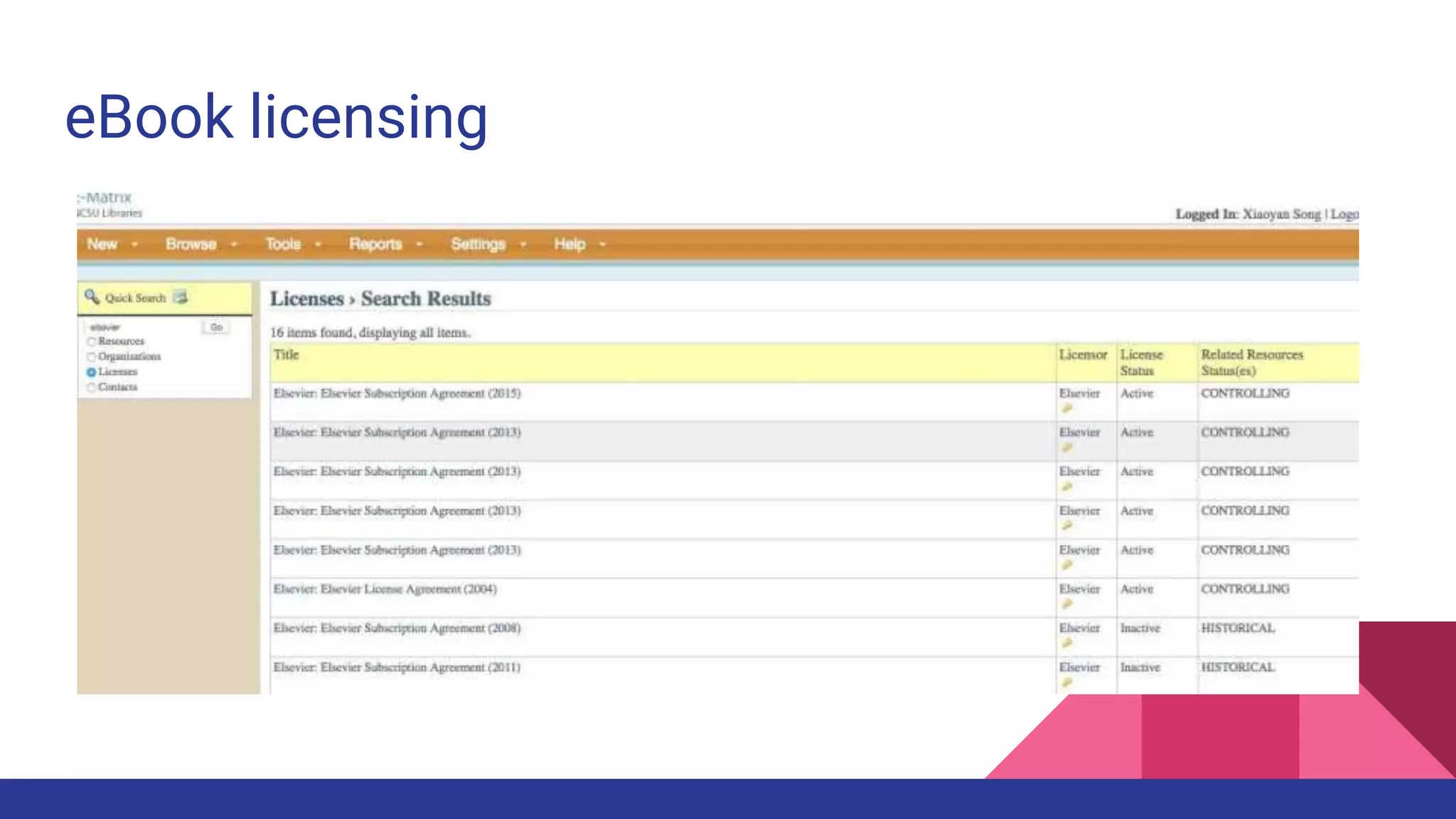Expand the New dropdown arrow
Viewport: 1456px width, 819px height.
(134, 245)
